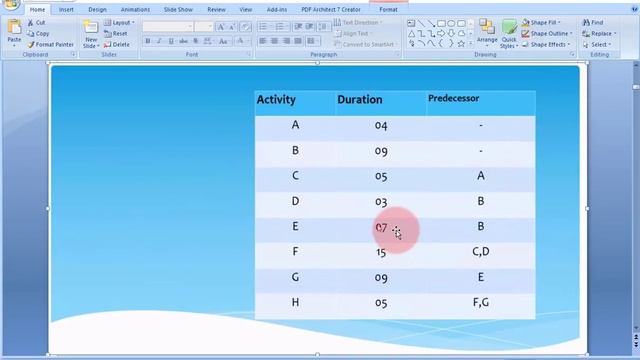Image resolution: width=640 pixels, height=360 pixels.
Task: Click the Grow Font icon
Action: pos(220,27)
